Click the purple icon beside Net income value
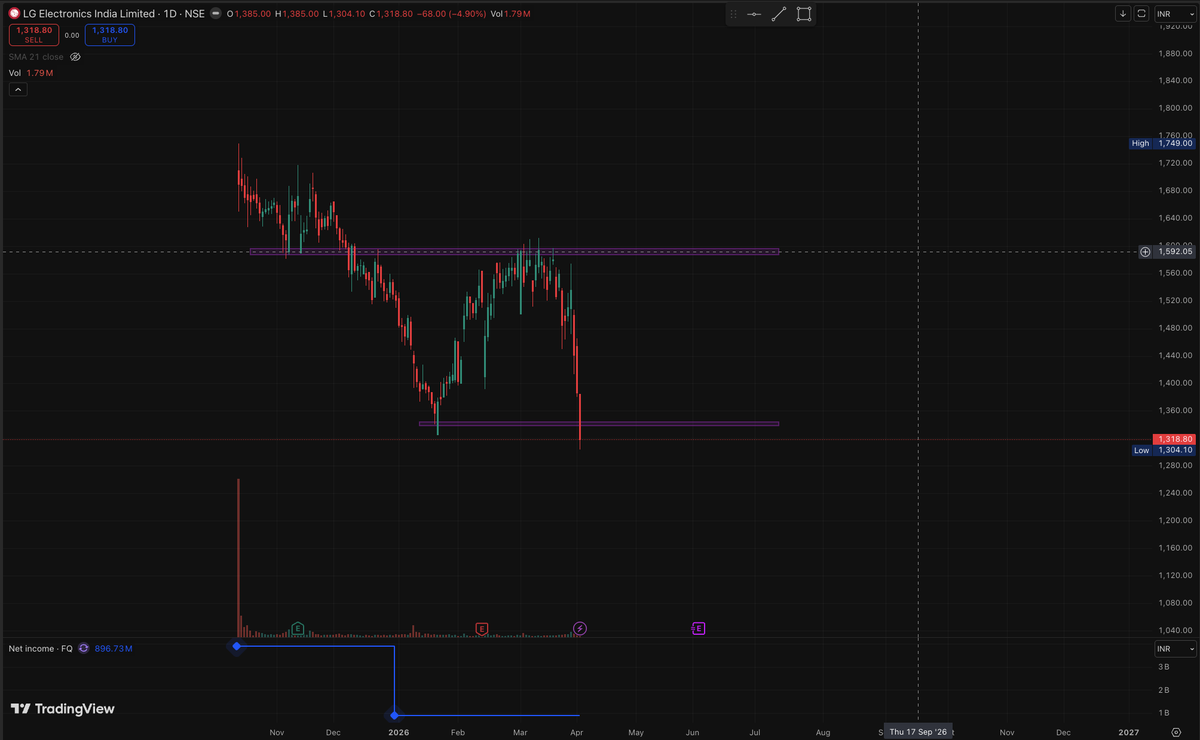Screen dimensions: 1200x740 pos(84,649)
